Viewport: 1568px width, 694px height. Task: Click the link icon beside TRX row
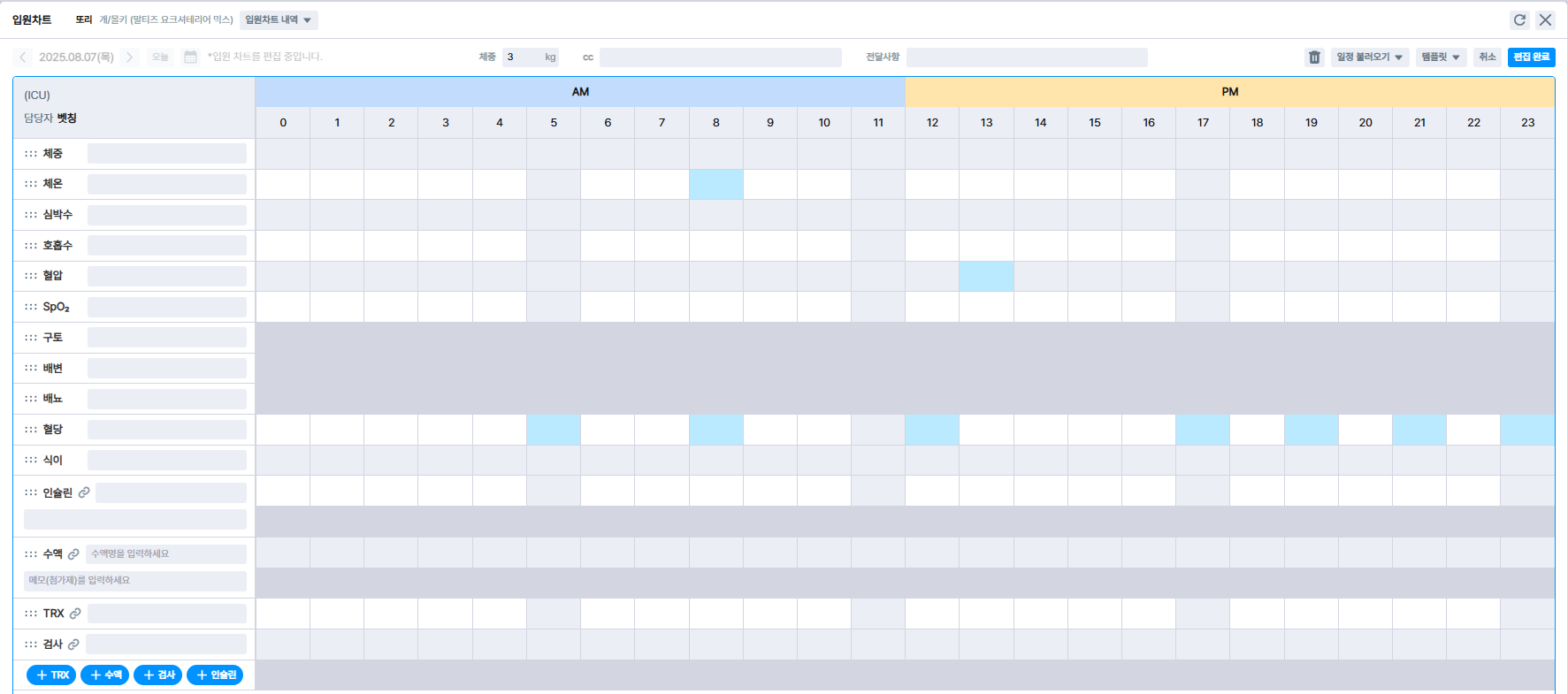click(75, 614)
